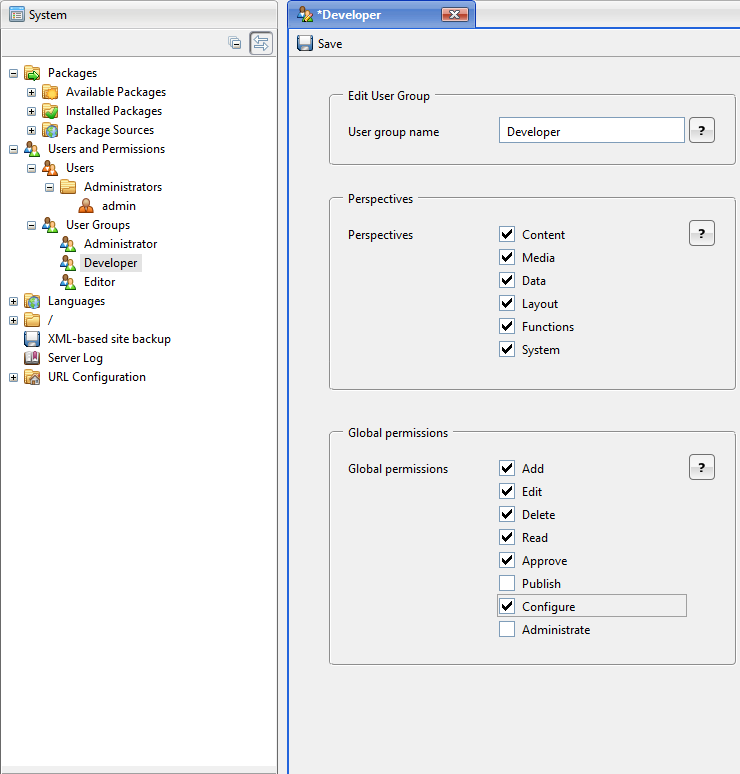The height and width of the screenshot is (774, 740).
Task: Click the Installed Packages checkmark folder icon
Action: [50, 111]
